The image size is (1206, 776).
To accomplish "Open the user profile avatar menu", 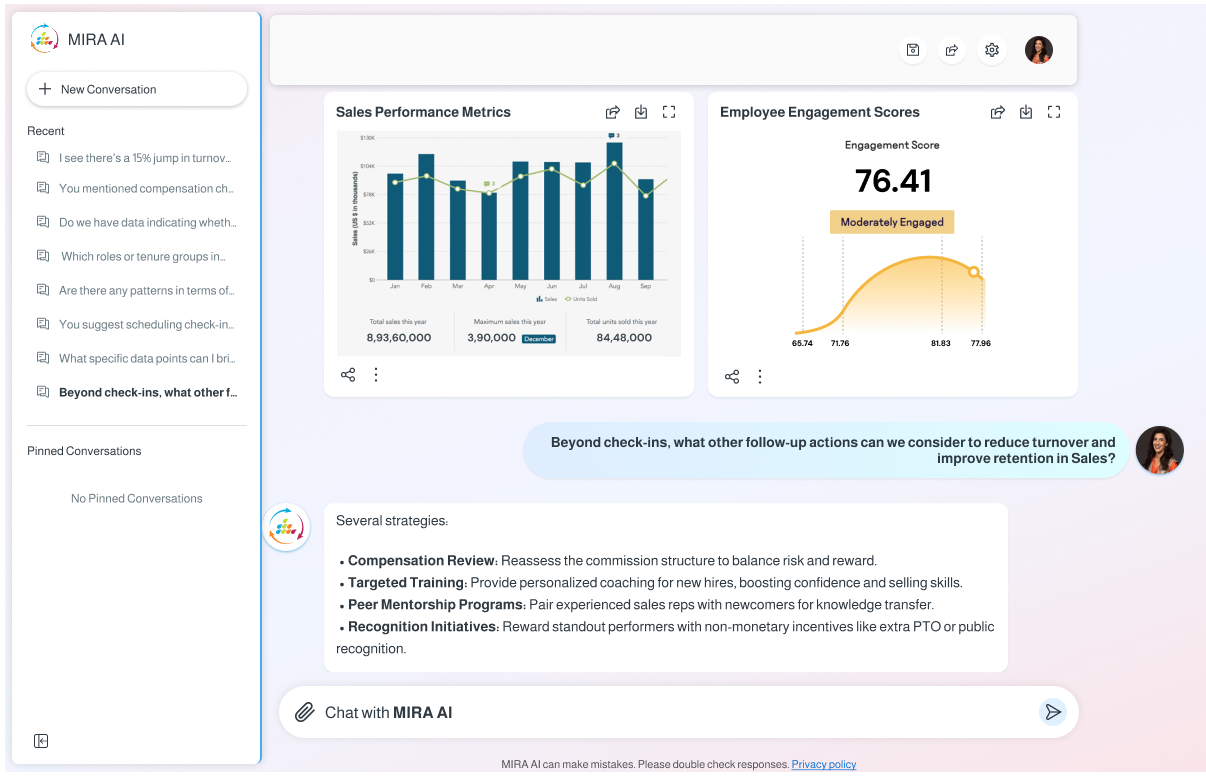I will pyautogui.click(x=1039, y=50).
